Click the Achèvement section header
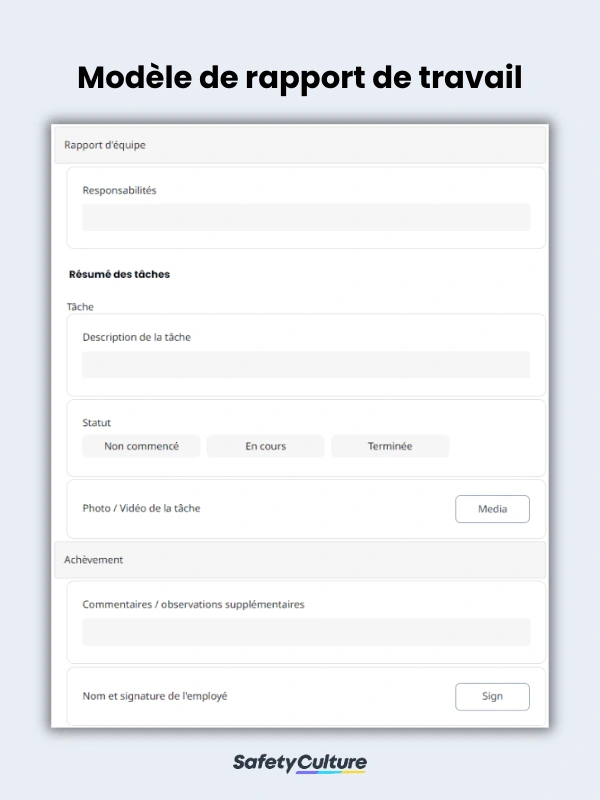Screen dimensions: 600x800 coord(300,560)
